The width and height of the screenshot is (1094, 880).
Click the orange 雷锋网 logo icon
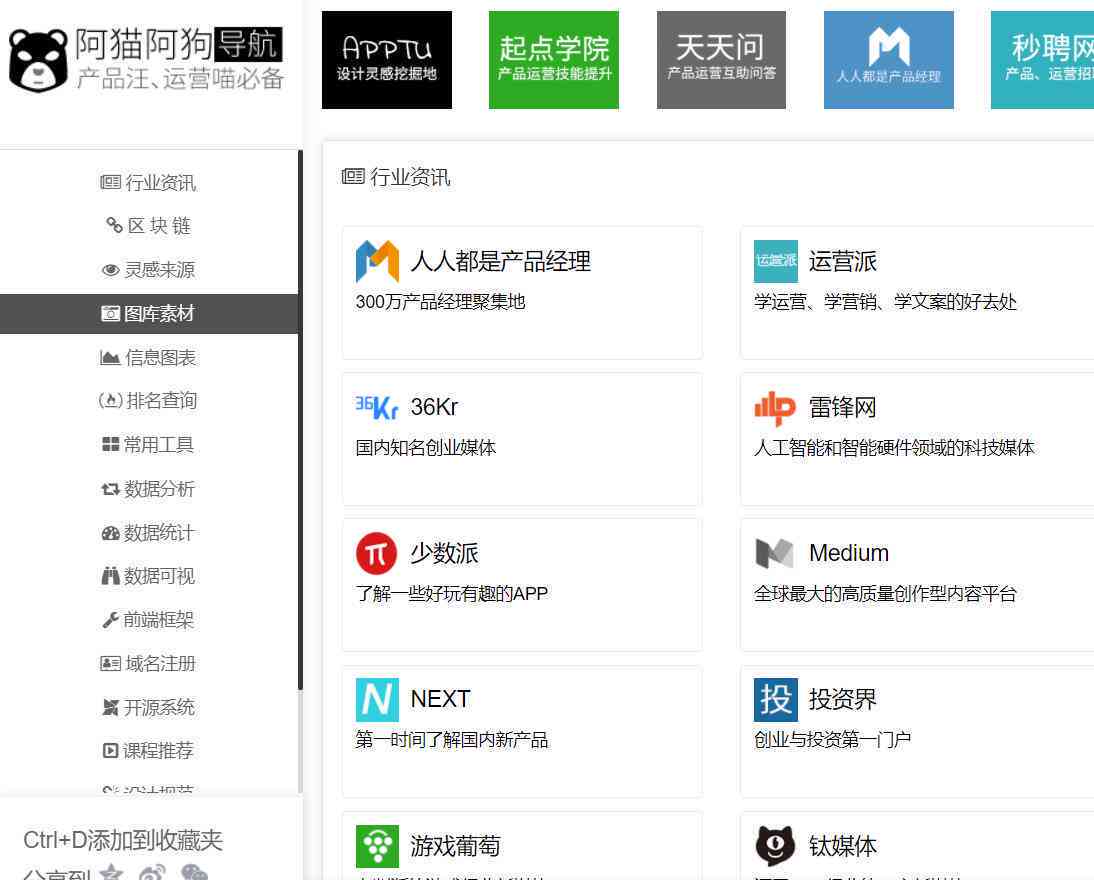coord(775,408)
